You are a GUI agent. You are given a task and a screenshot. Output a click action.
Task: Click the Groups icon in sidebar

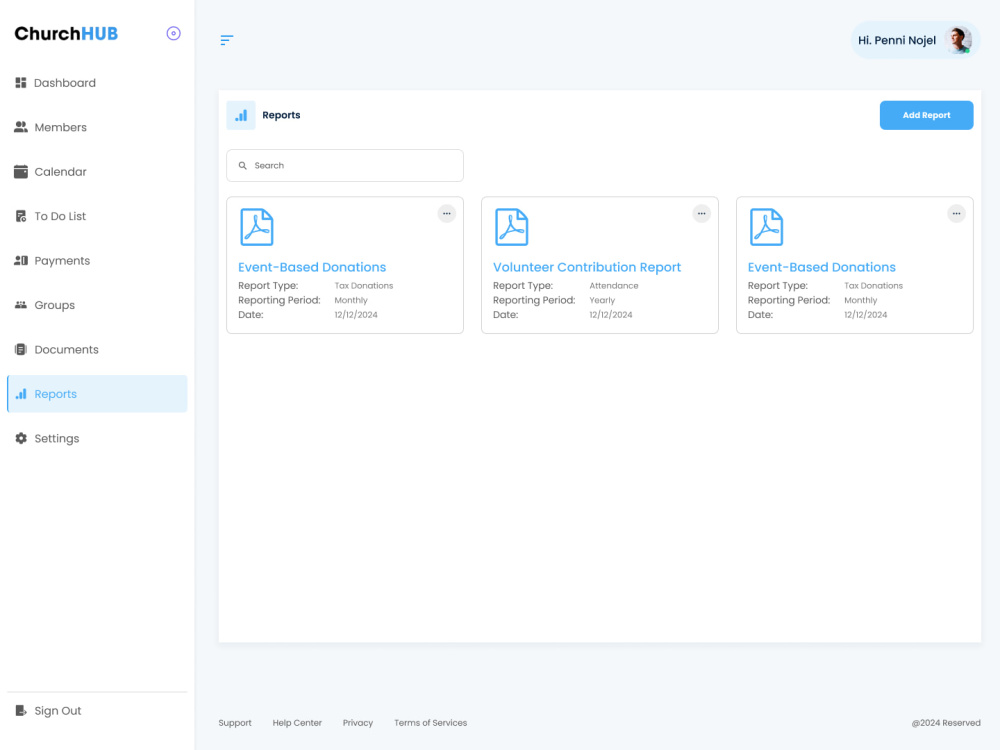[21, 305]
